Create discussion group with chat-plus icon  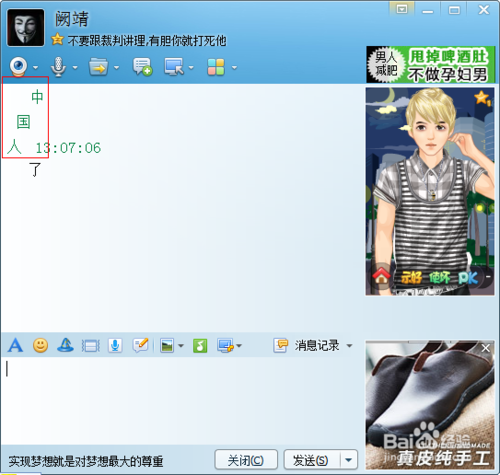coord(142,67)
